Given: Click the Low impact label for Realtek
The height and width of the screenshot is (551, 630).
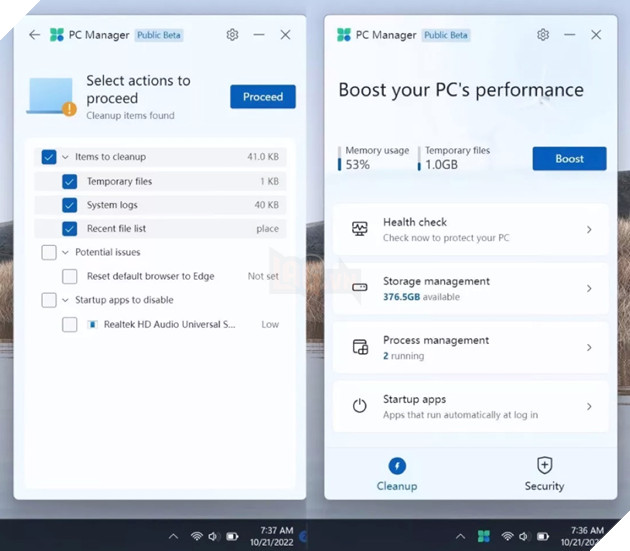Looking at the screenshot, I should [270, 324].
